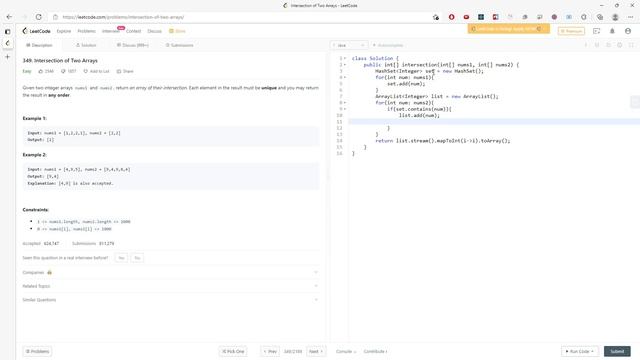Click the Submit button
Screen dimensions: 640x360
click(x=617, y=351)
